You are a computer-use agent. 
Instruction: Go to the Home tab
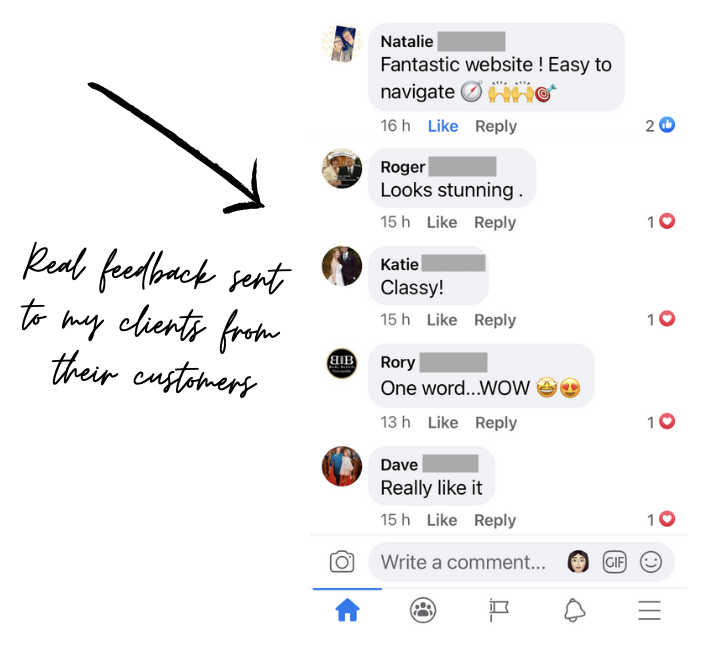point(347,610)
